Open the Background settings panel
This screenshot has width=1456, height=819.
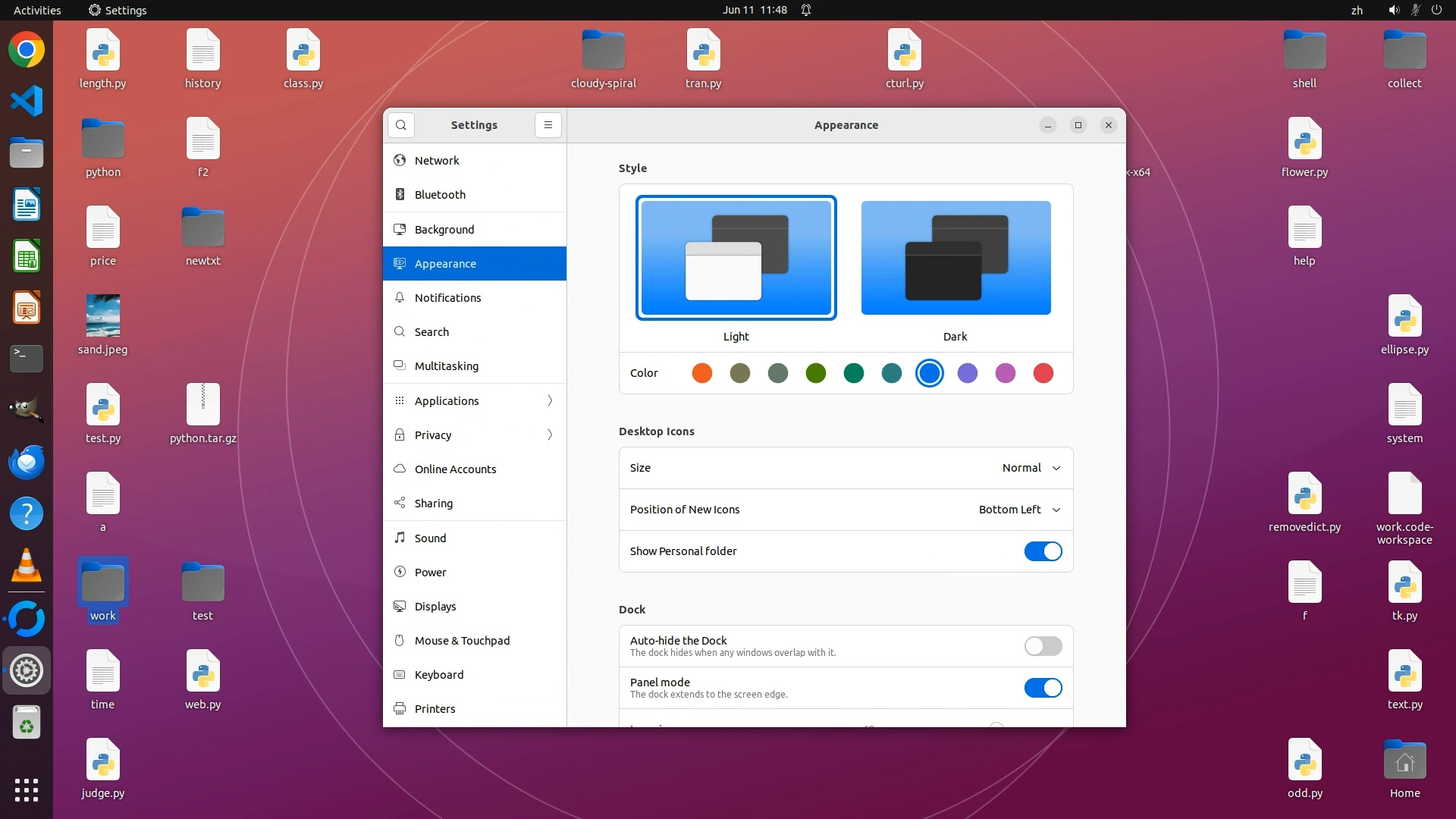(444, 230)
